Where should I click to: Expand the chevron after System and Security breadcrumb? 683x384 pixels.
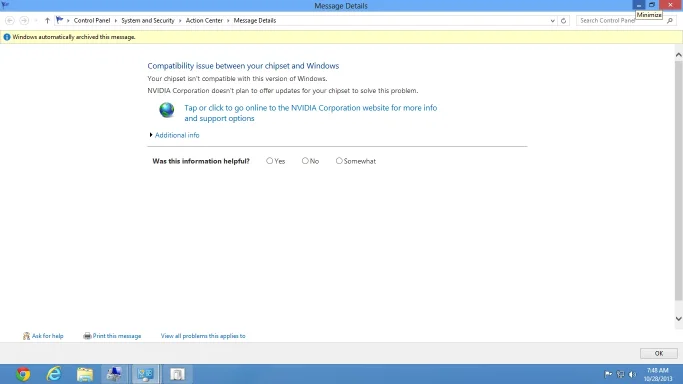click(x=180, y=20)
